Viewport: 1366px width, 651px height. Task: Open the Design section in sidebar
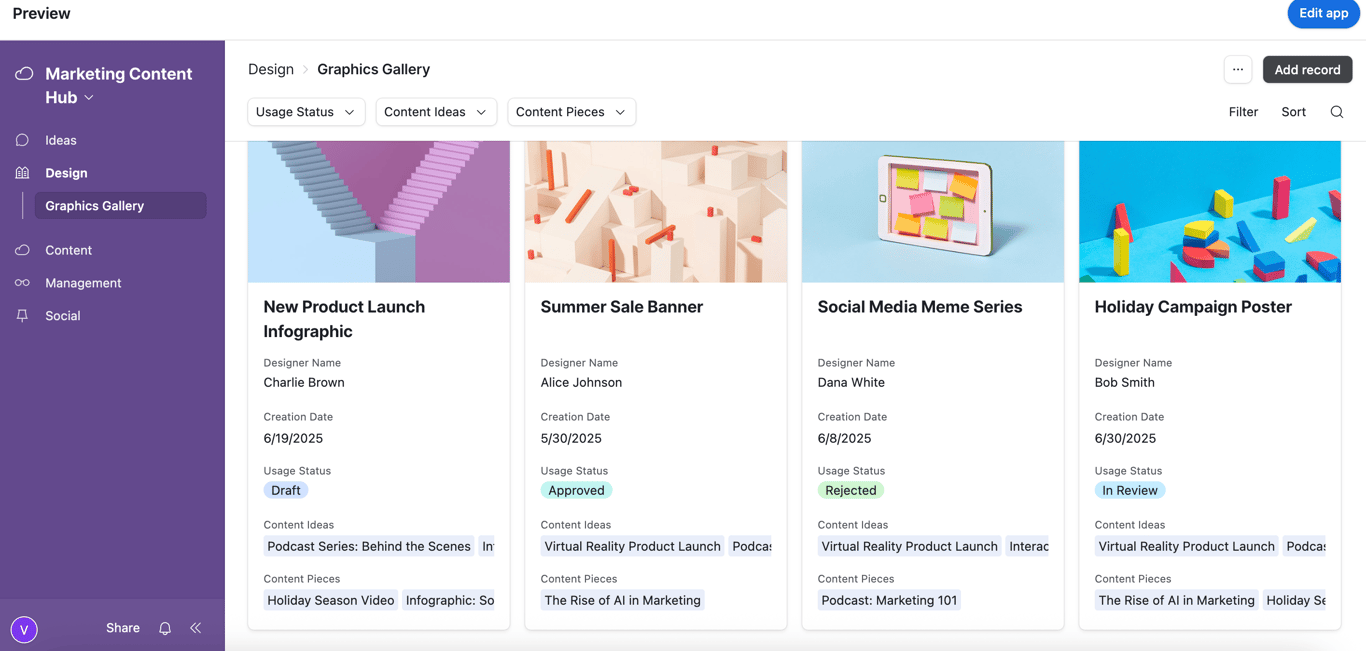point(66,173)
